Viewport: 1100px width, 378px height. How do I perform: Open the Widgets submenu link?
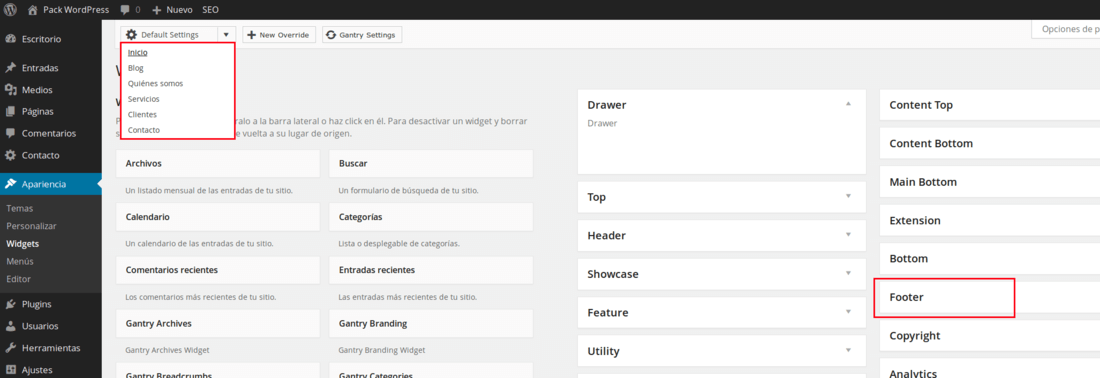(x=22, y=243)
